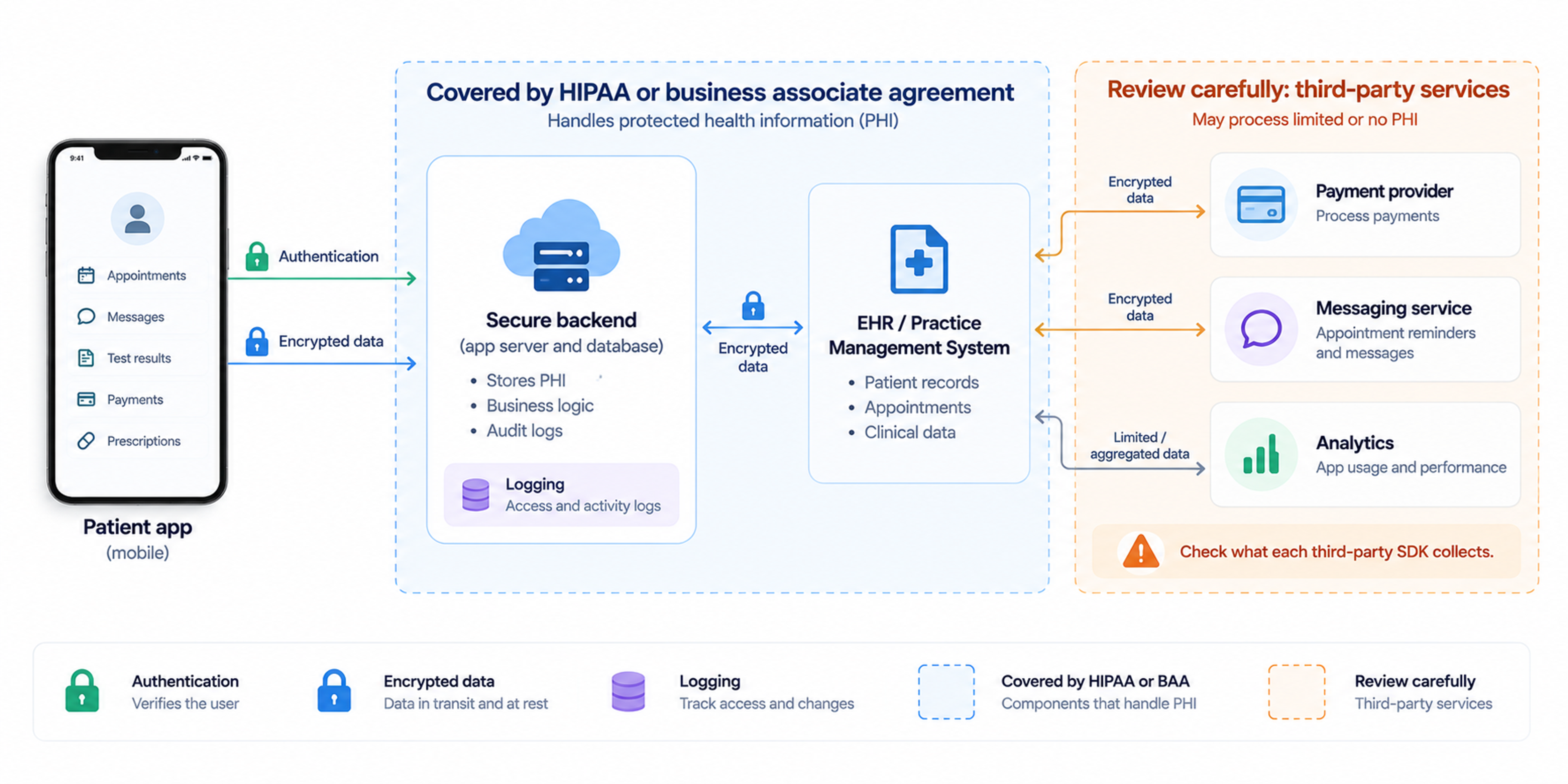
Task: Click 'Limited / aggregated data' label
Action: [x=1140, y=445]
